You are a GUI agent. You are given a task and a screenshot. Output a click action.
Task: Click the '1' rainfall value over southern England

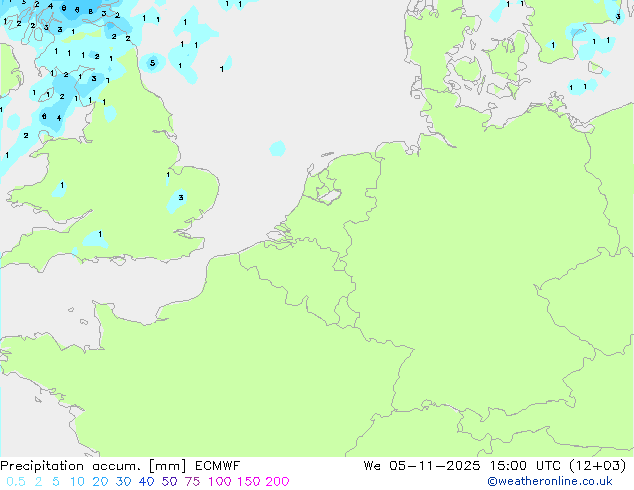[100, 234]
